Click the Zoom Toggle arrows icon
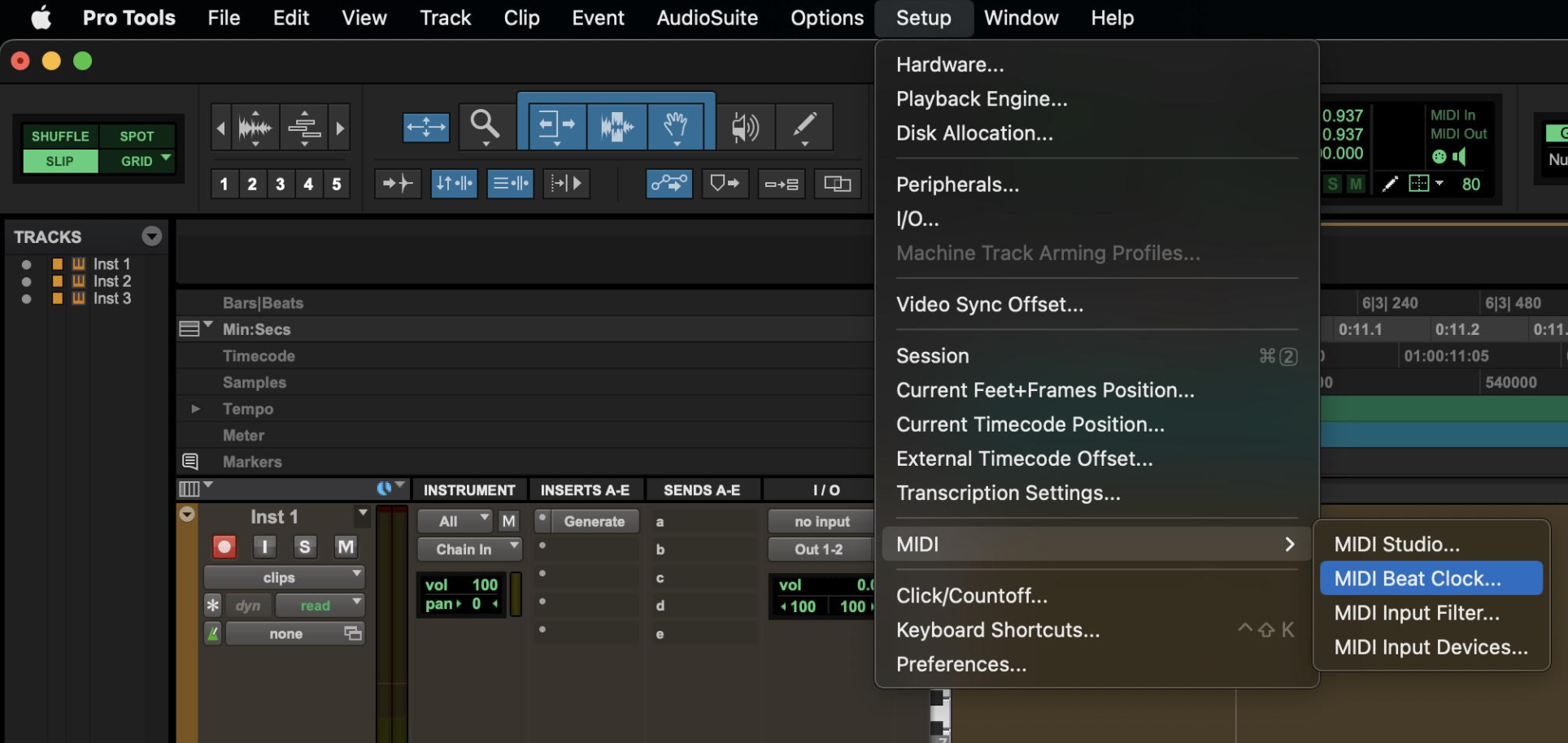Viewport: 1568px width, 743px height. pos(425,127)
